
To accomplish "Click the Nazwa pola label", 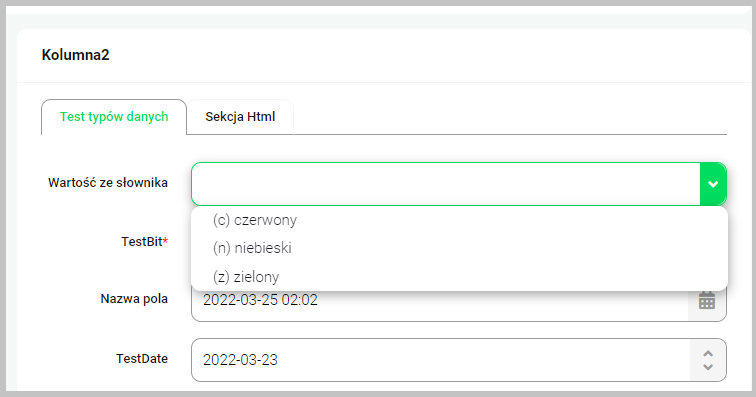I will tap(134, 299).
